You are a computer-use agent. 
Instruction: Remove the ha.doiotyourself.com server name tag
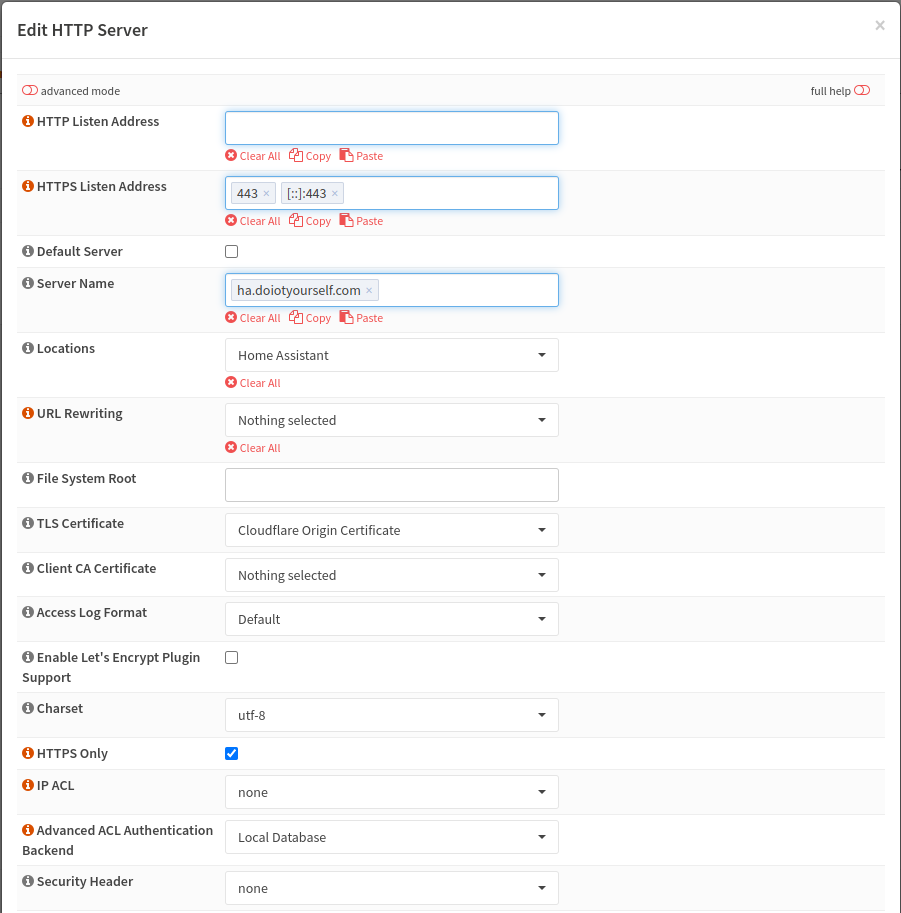369,289
